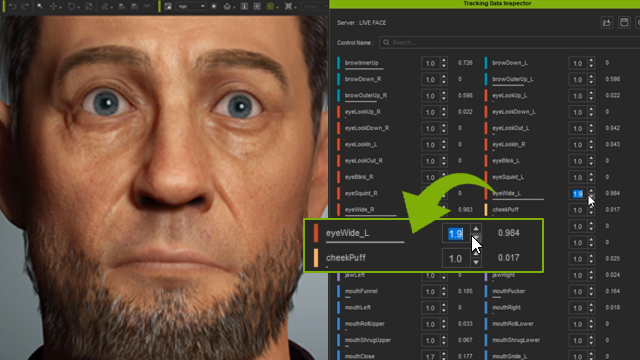Select the eyeSquint_L control label
The height and width of the screenshot is (360, 640).
[508, 177]
